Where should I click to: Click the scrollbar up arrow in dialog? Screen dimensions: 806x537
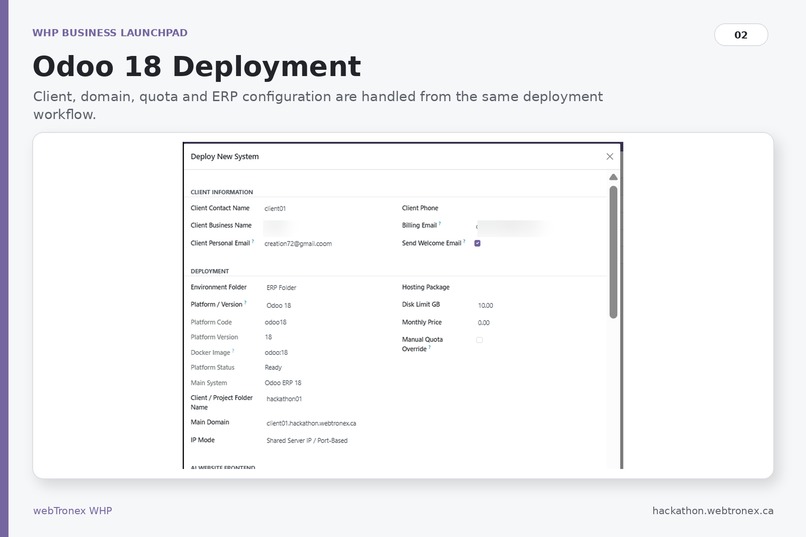613,177
